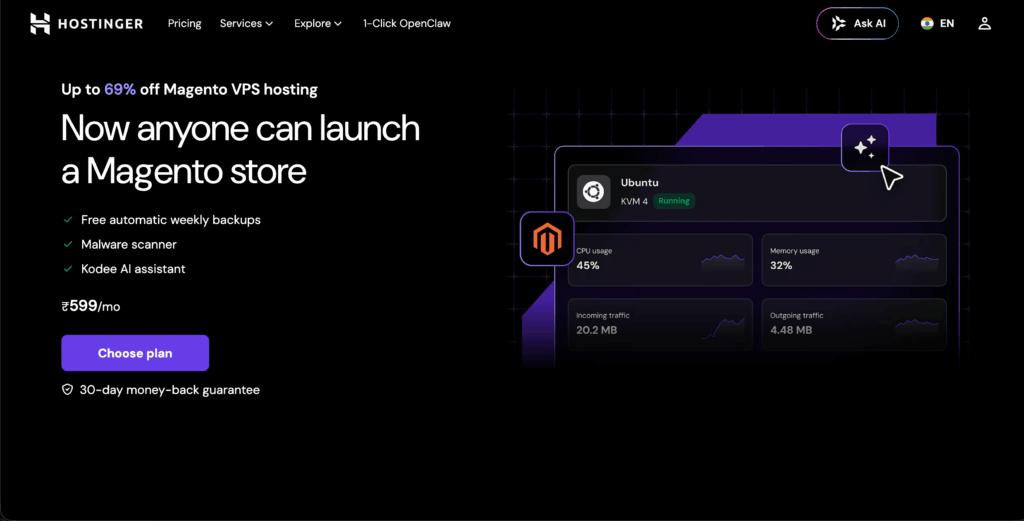Click the money-back guarantee shield icon
This screenshot has width=1024, height=521.
coord(67,390)
